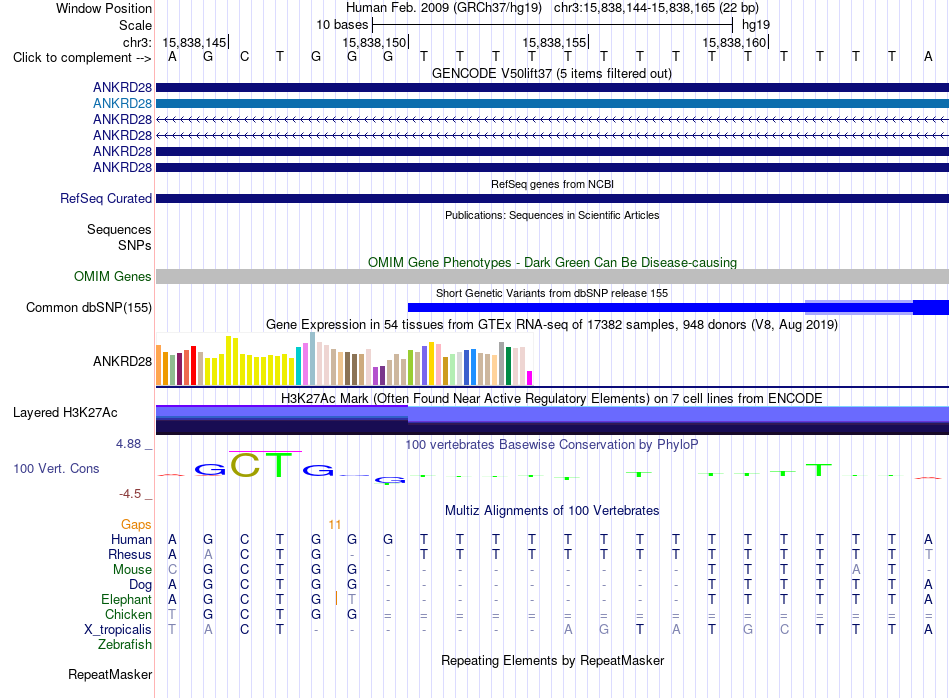Click the orange 11 gap count
Screen dimensions: 950x698
coord(335,525)
